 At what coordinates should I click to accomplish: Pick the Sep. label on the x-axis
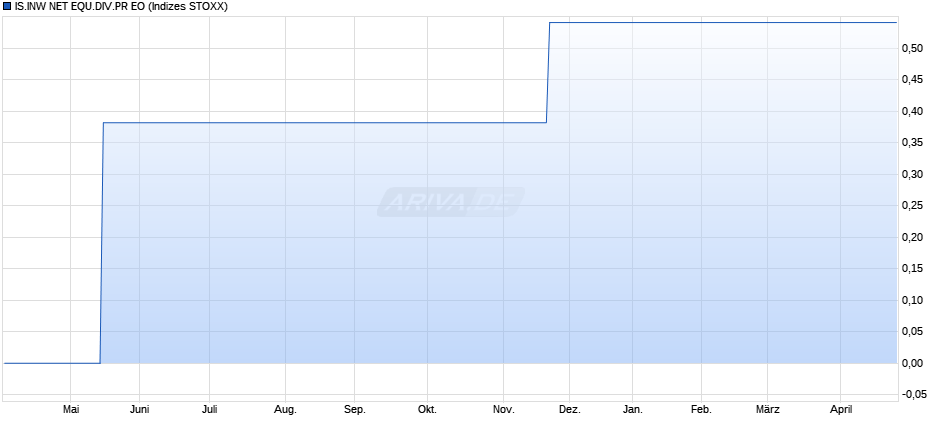tap(355, 410)
